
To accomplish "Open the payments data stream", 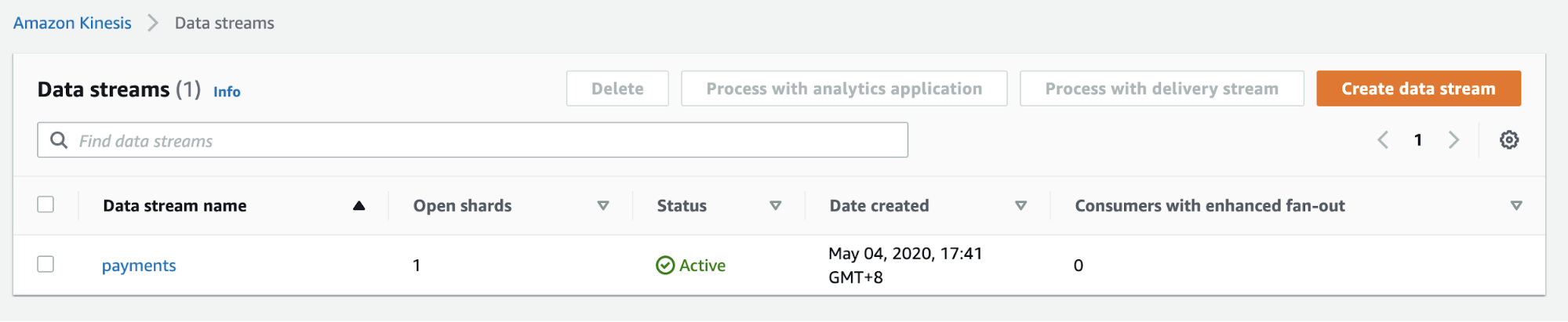I will pyautogui.click(x=139, y=266).
